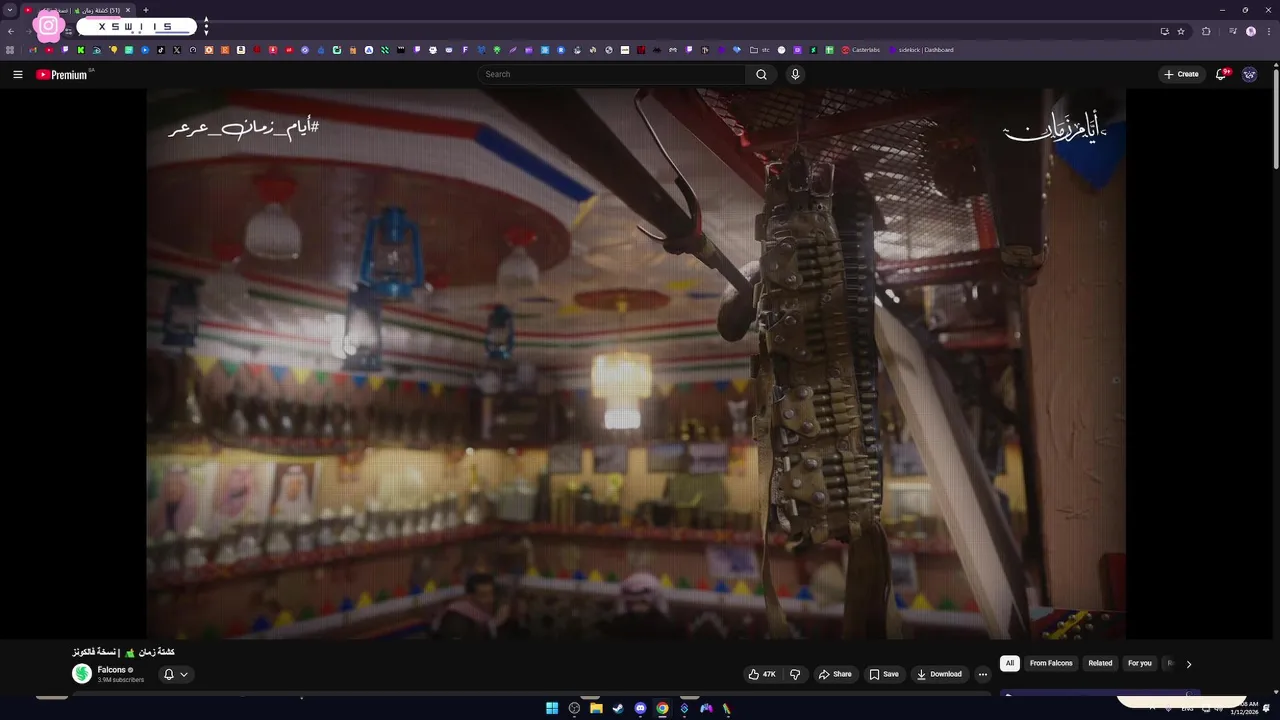Open the YouTube guide hamburger menu
1280x720 pixels.
(17, 74)
